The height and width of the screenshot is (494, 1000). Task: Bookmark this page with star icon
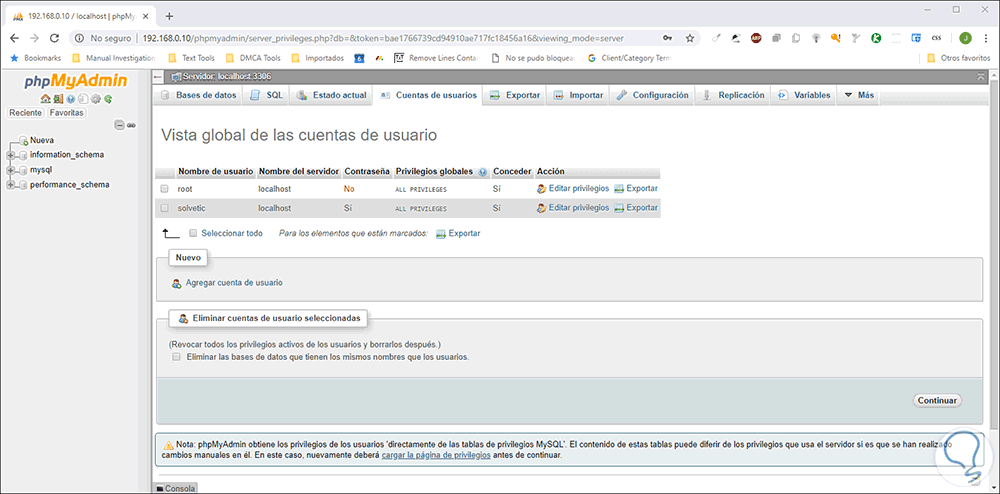689,38
